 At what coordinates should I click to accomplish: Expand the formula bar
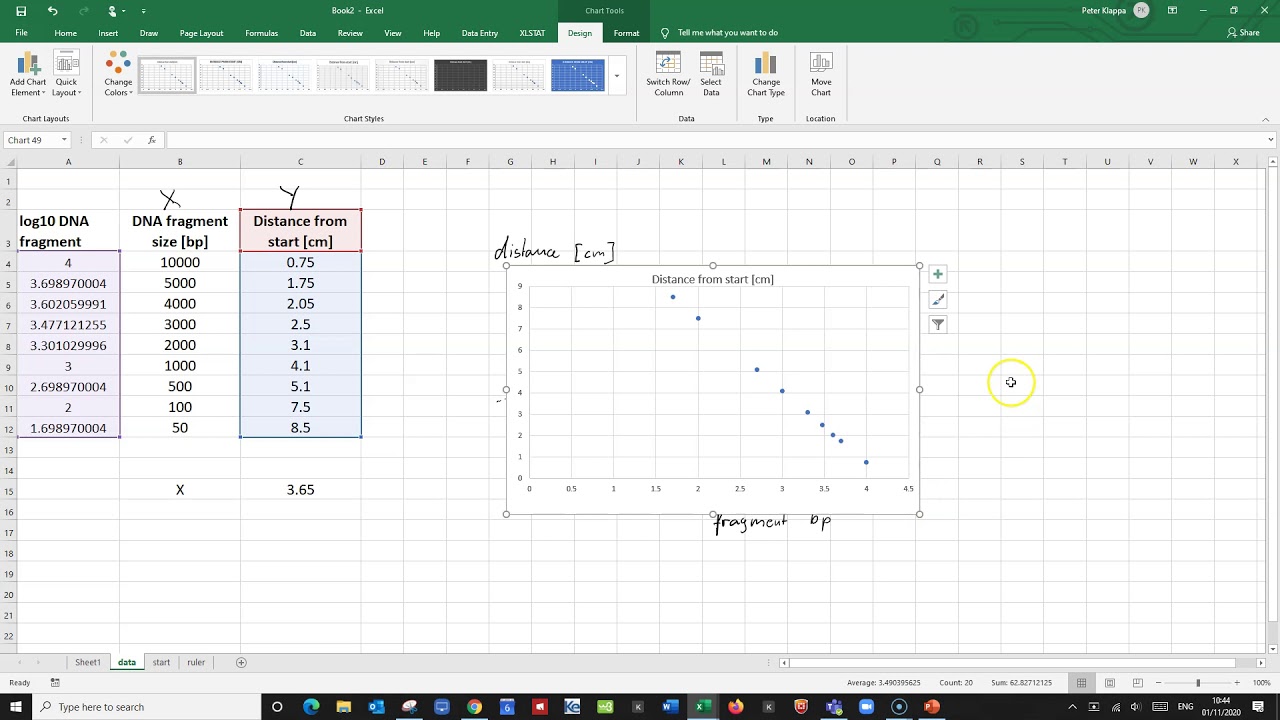pos(1271,140)
